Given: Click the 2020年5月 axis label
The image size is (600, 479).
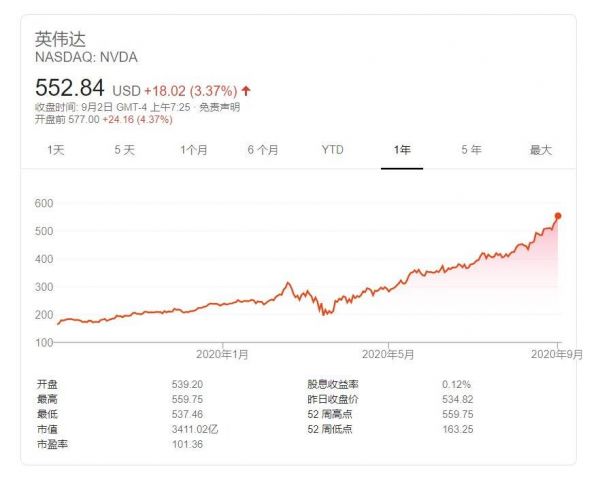Looking at the screenshot, I should pyautogui.click(x=387, y=354).
